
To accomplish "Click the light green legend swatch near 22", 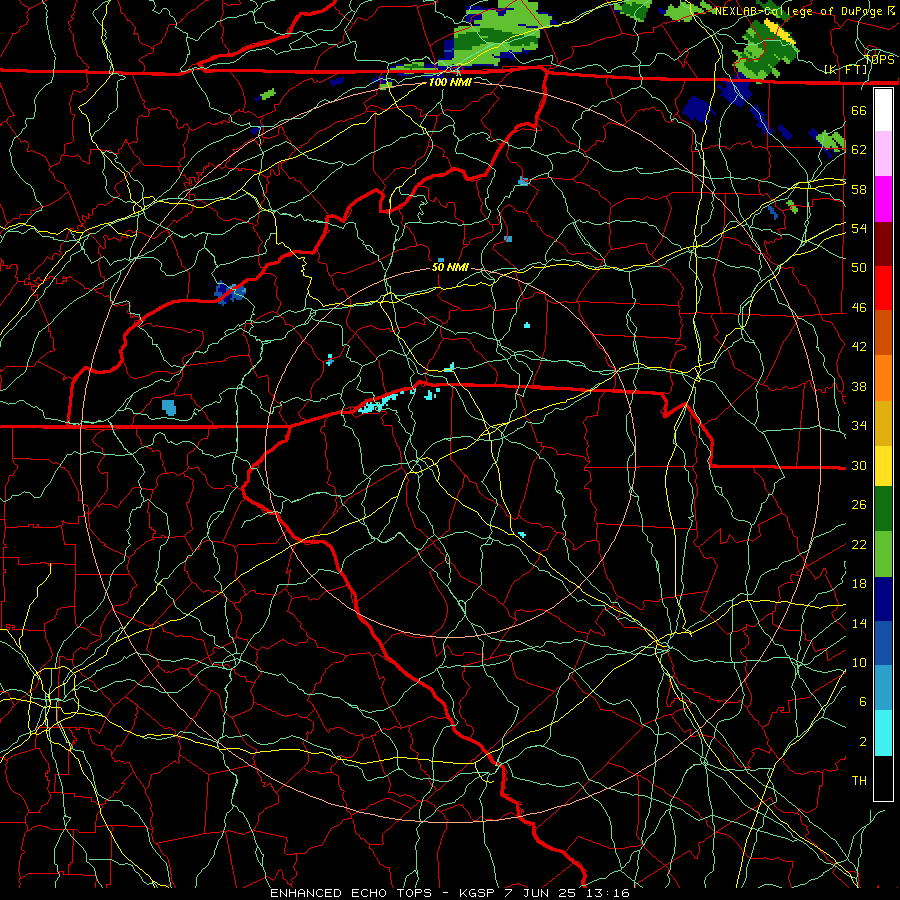I will [883, 554].
